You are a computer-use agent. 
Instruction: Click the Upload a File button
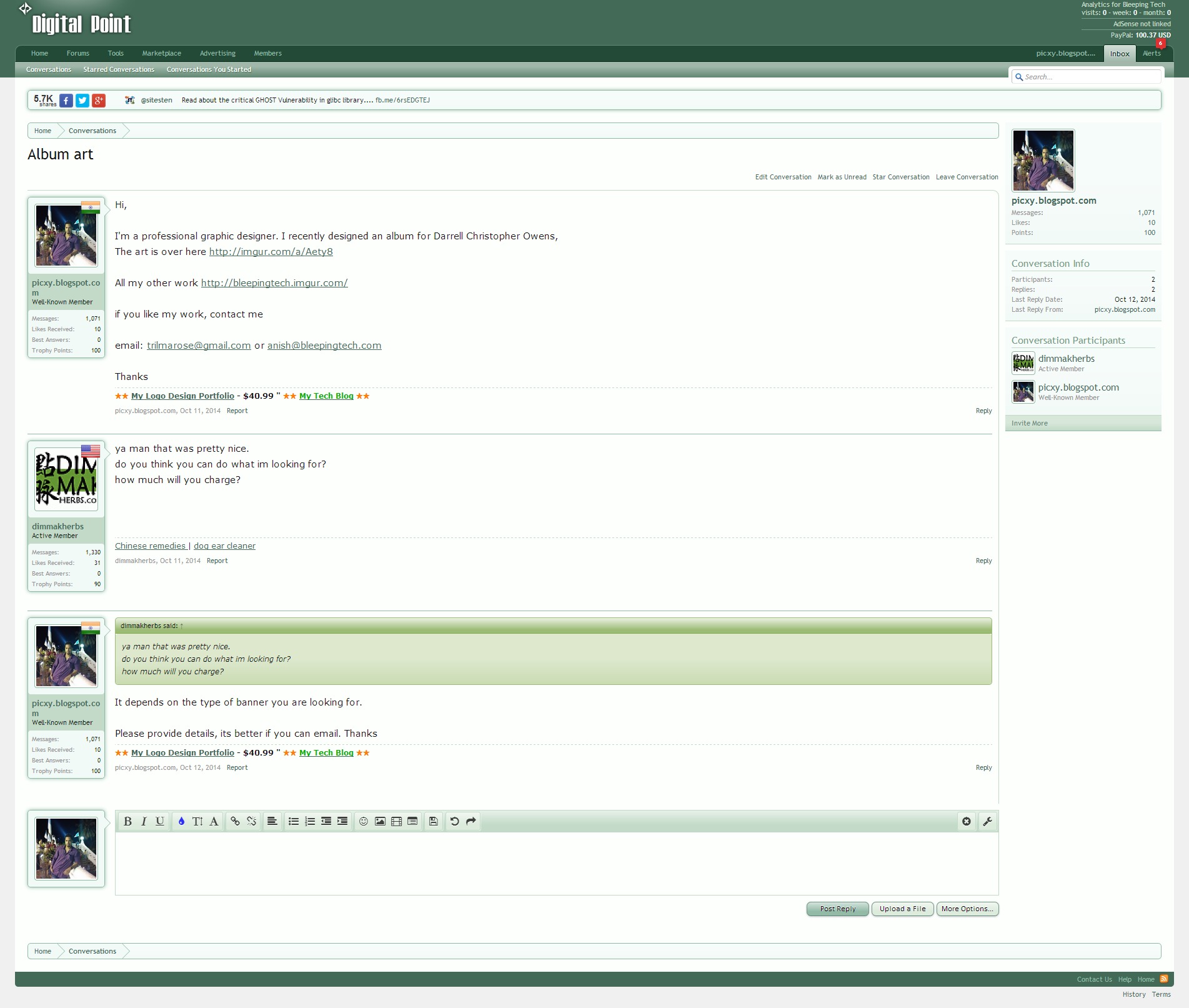coord(903,909)
